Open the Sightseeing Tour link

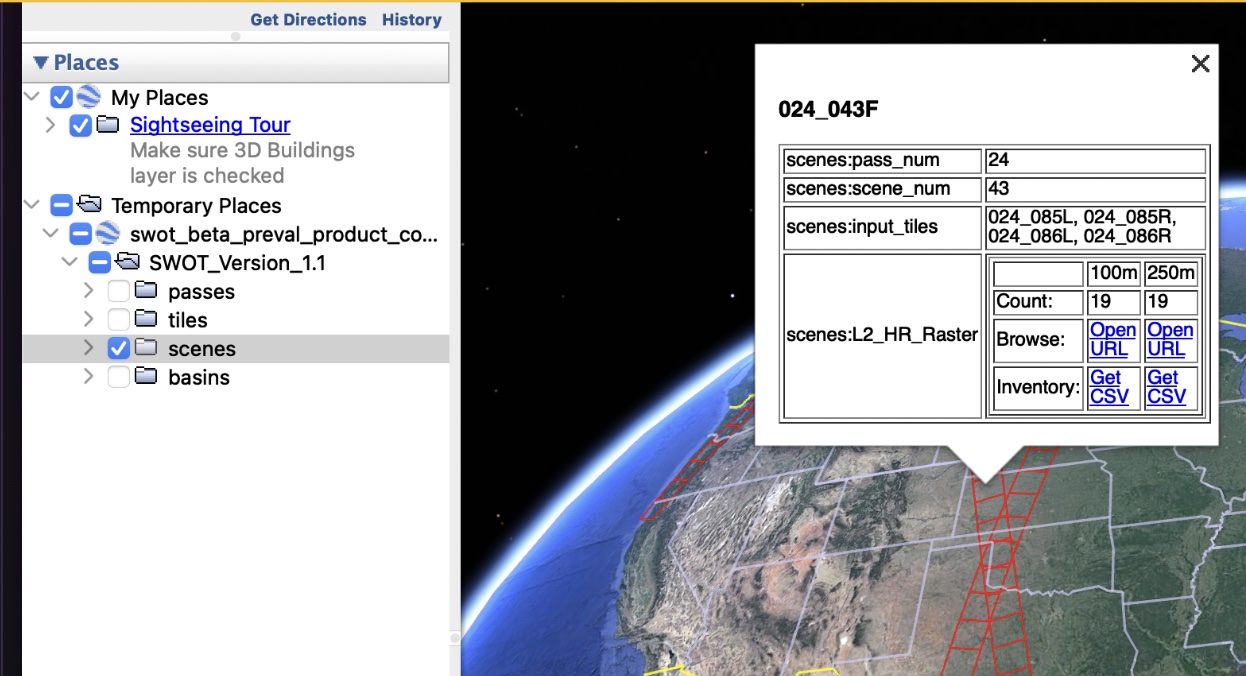(x=210, y=125)
